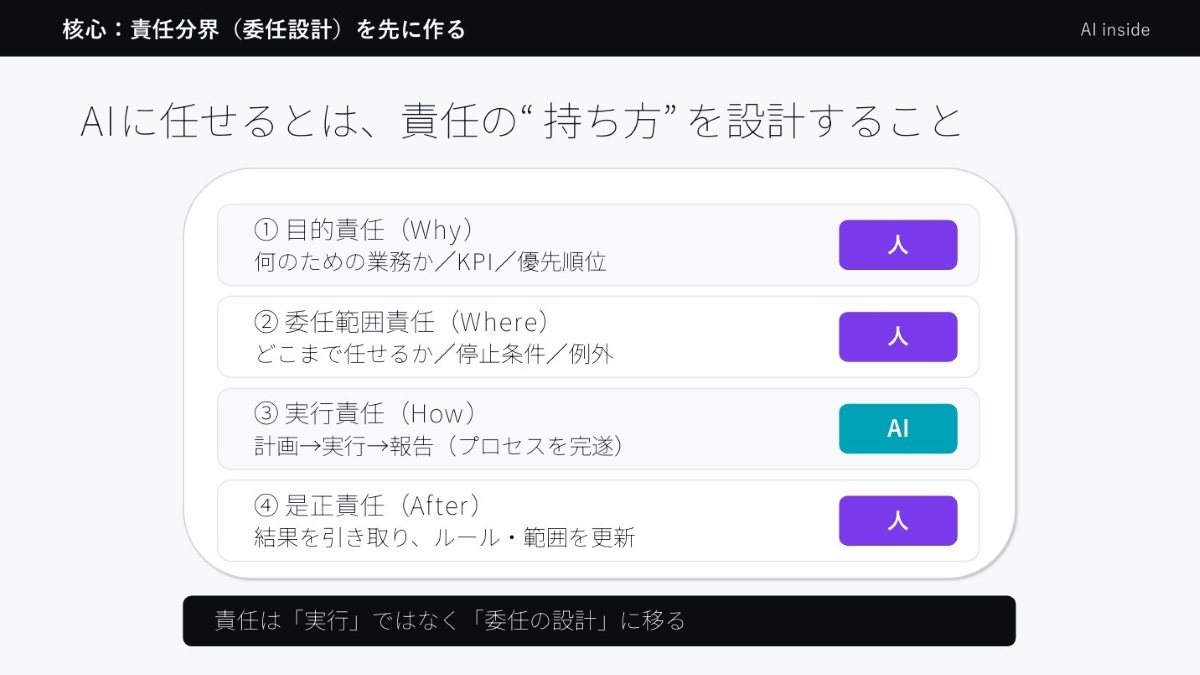Viewport: 1200px width, 675px height.
Task: Click the subtitle どこまで任せるか／停止条件／例外
Action: tap(434, 355)
